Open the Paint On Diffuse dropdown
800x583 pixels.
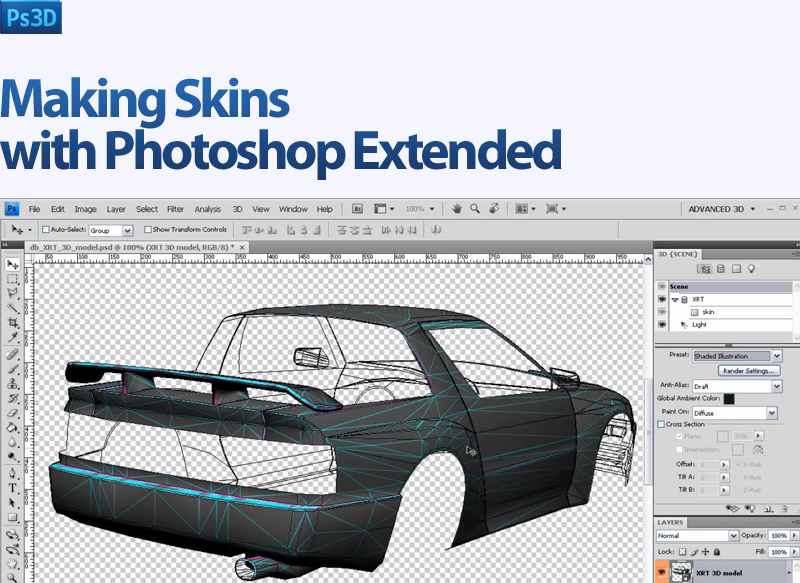[x=735, y=413]
